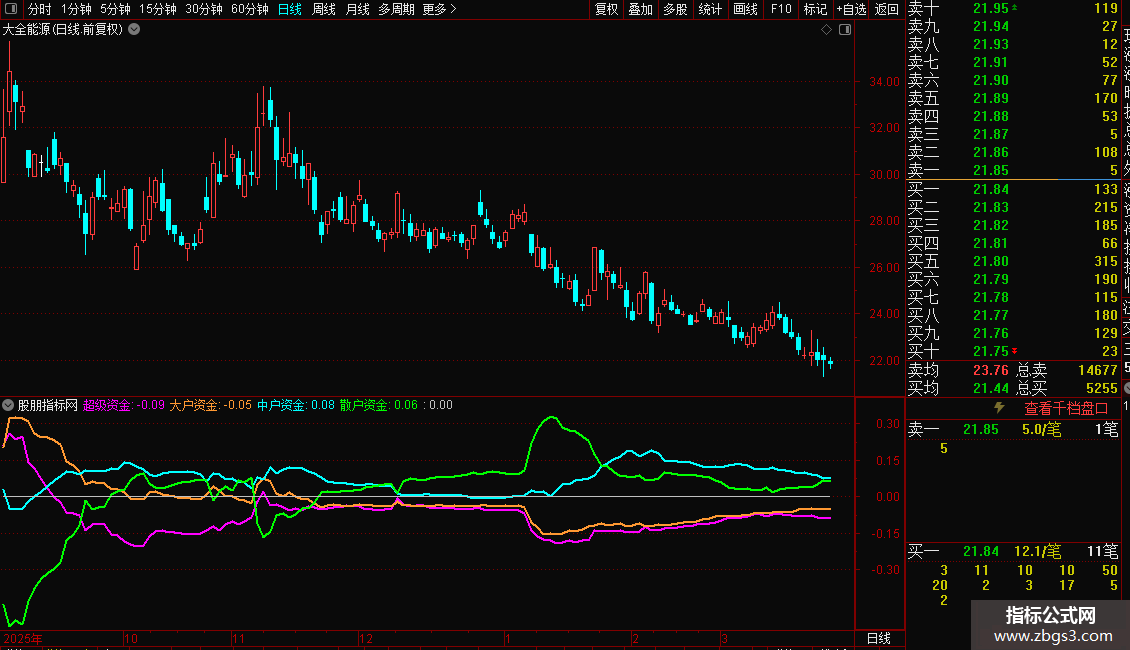The width and height of the screenshot is (1130, 650).
Task: Open the 更多 periods expander
Action: point(439,9)
